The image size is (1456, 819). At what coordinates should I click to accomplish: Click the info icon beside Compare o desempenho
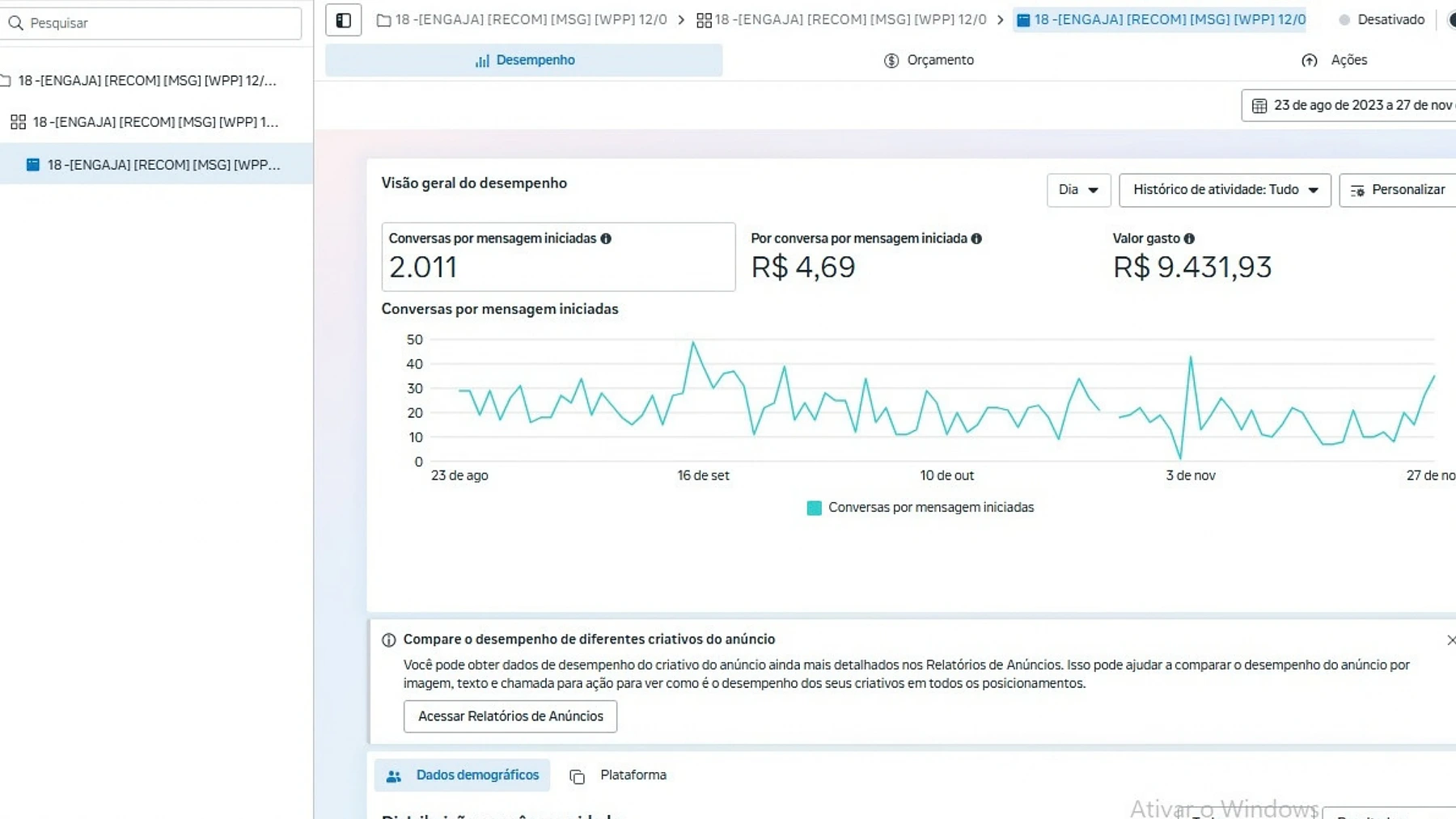(389, 640)
